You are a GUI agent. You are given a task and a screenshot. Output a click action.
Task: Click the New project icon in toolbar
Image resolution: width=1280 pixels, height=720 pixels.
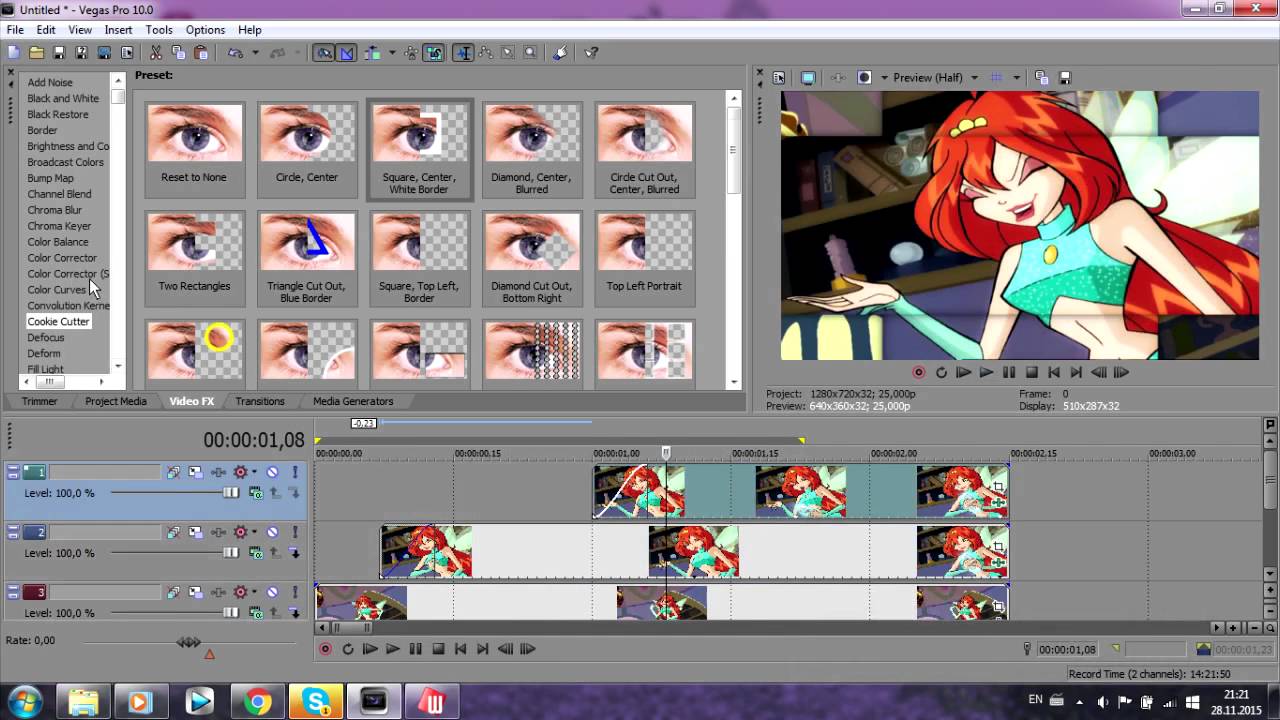pyautogui.click(x=14, y=53)
